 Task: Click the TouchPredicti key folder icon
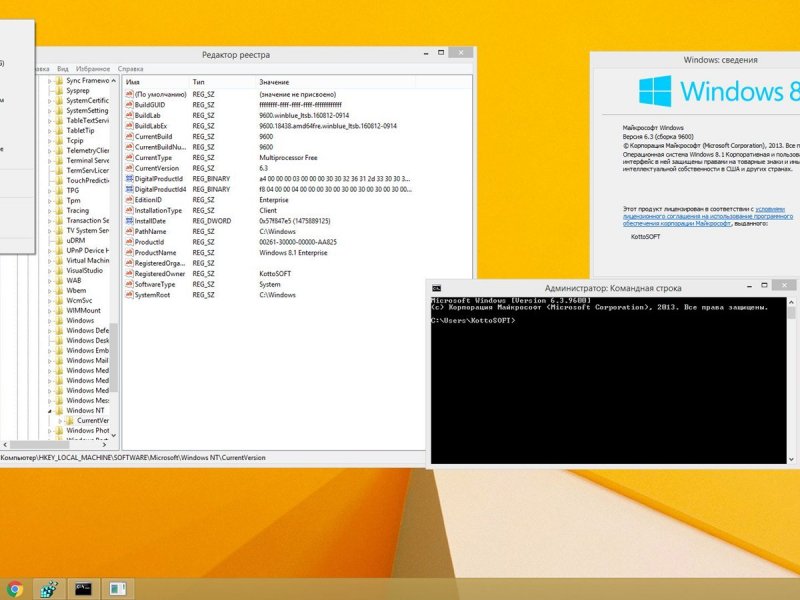click(59, 180)
